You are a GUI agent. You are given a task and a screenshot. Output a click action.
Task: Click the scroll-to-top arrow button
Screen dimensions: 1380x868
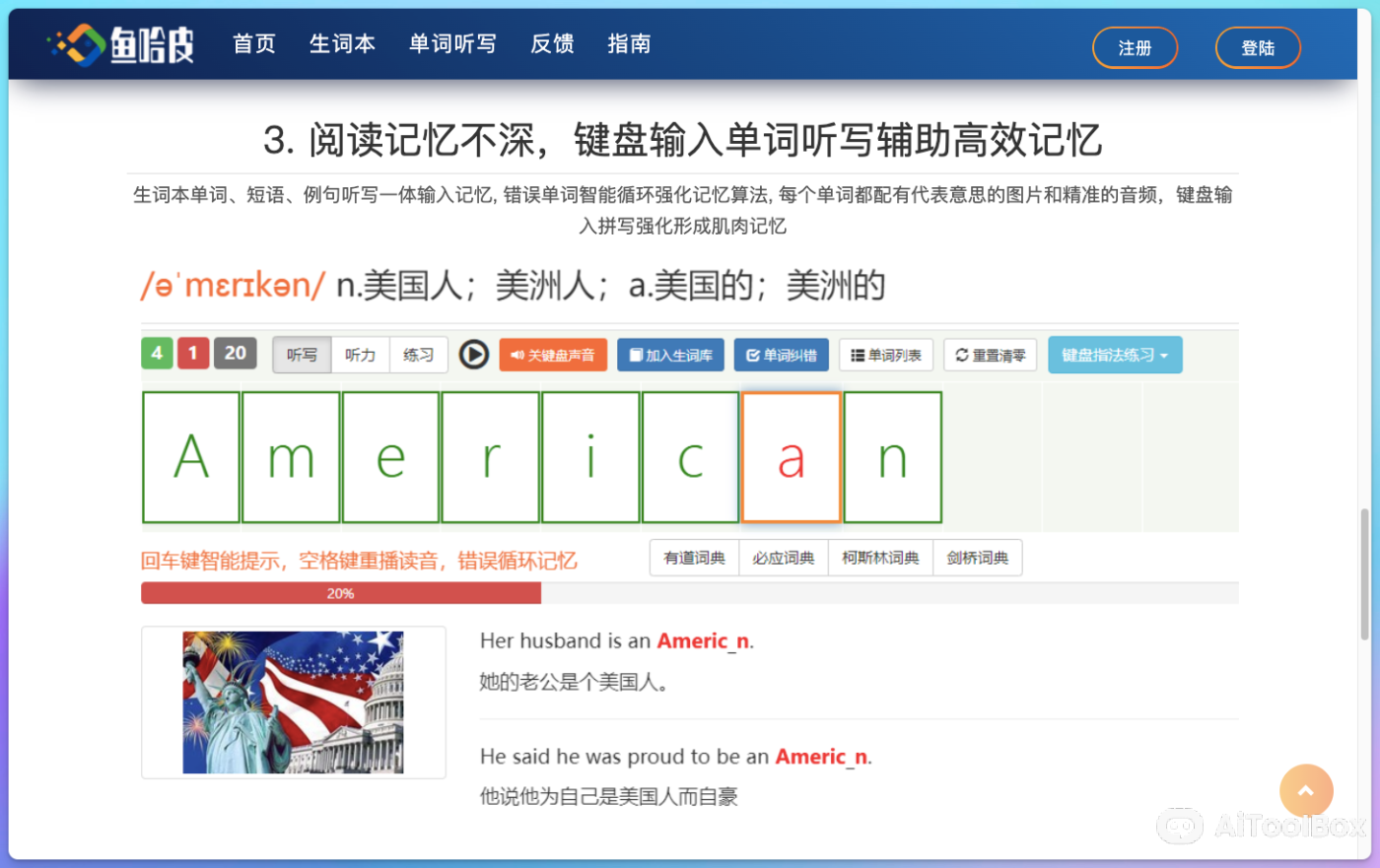pos(1305,790)
